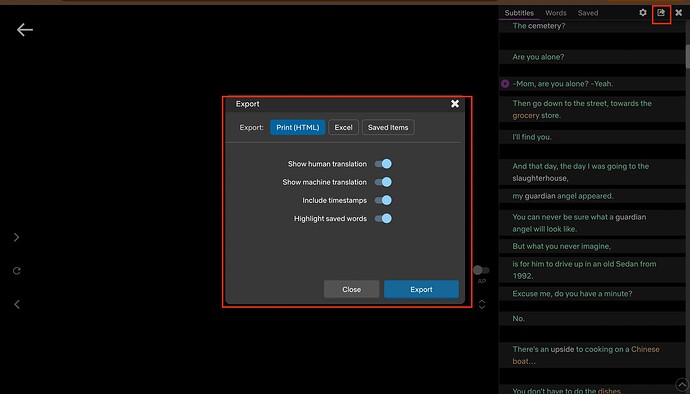Switch to the Words tab
This screenshot has height=394, width=690.
click(556, 13)
